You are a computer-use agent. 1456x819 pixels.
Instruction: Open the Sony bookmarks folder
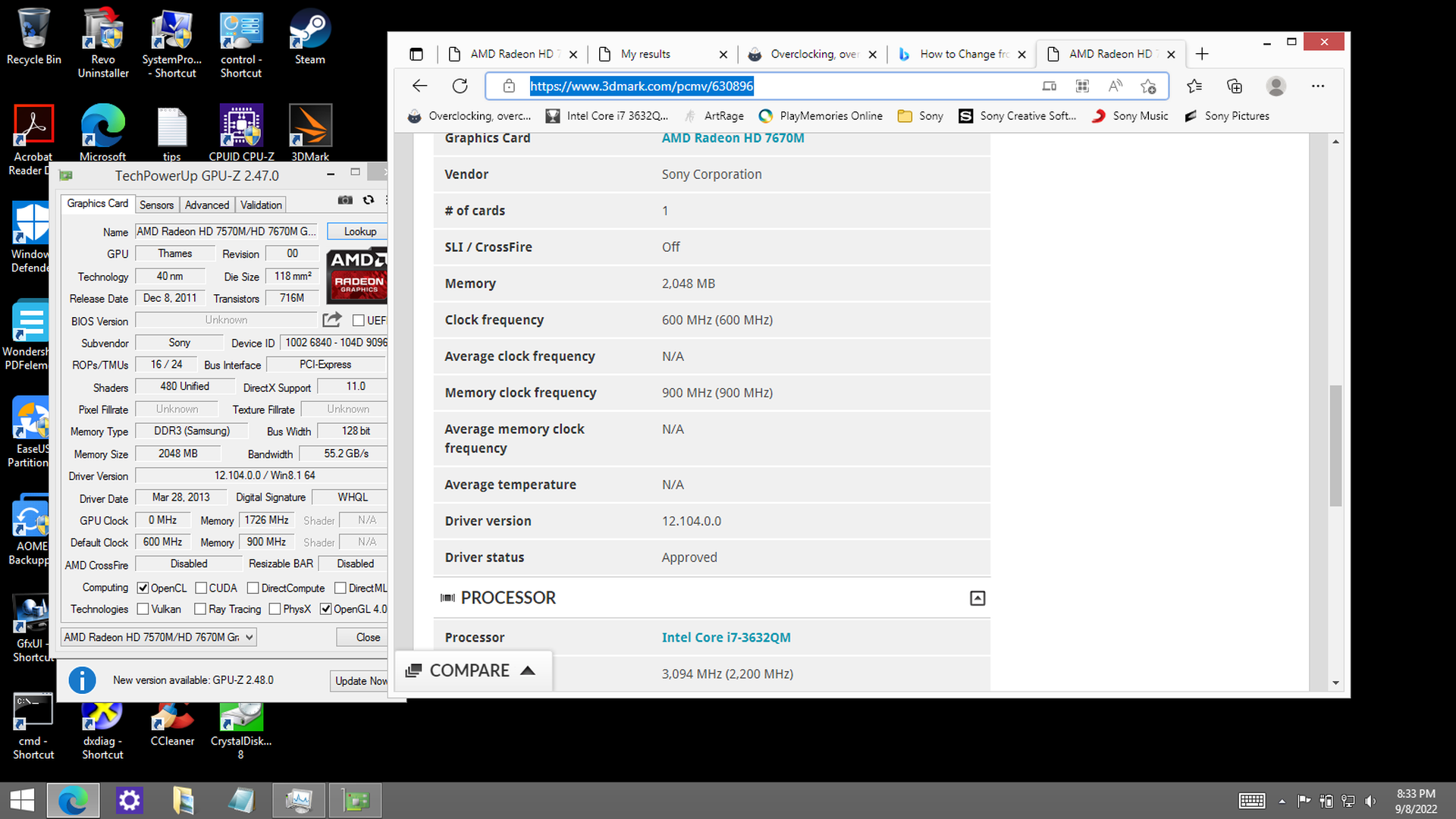click(920, 116)
